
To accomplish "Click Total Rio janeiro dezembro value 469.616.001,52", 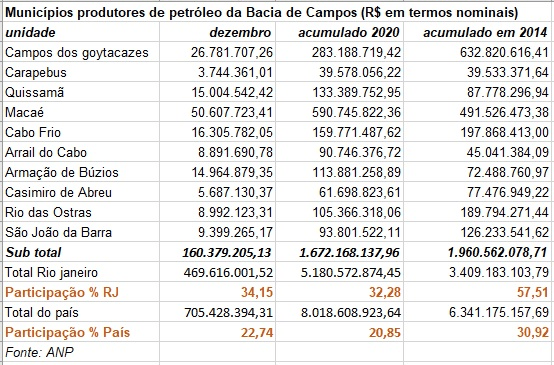I will point(228,272).
